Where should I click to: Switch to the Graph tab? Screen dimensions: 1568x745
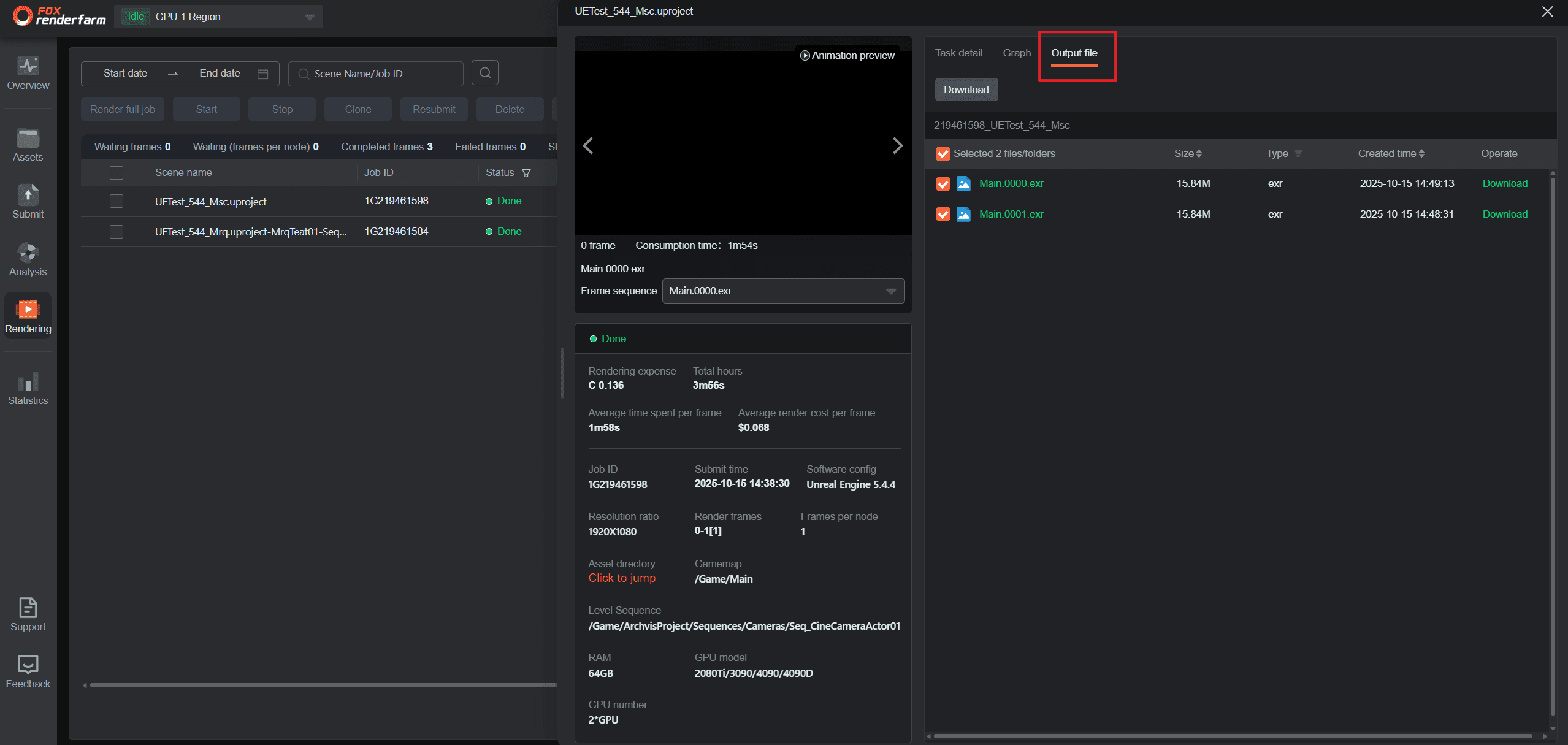click(x=1016, y=53)
